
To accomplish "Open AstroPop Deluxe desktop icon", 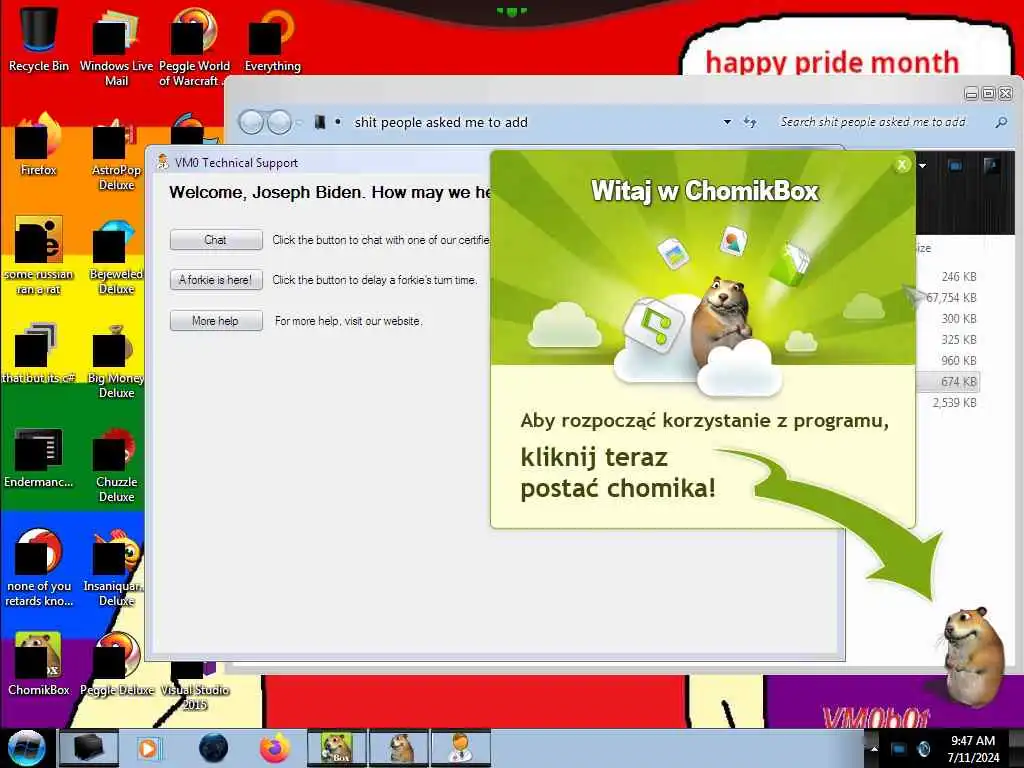I will point(116,153).
